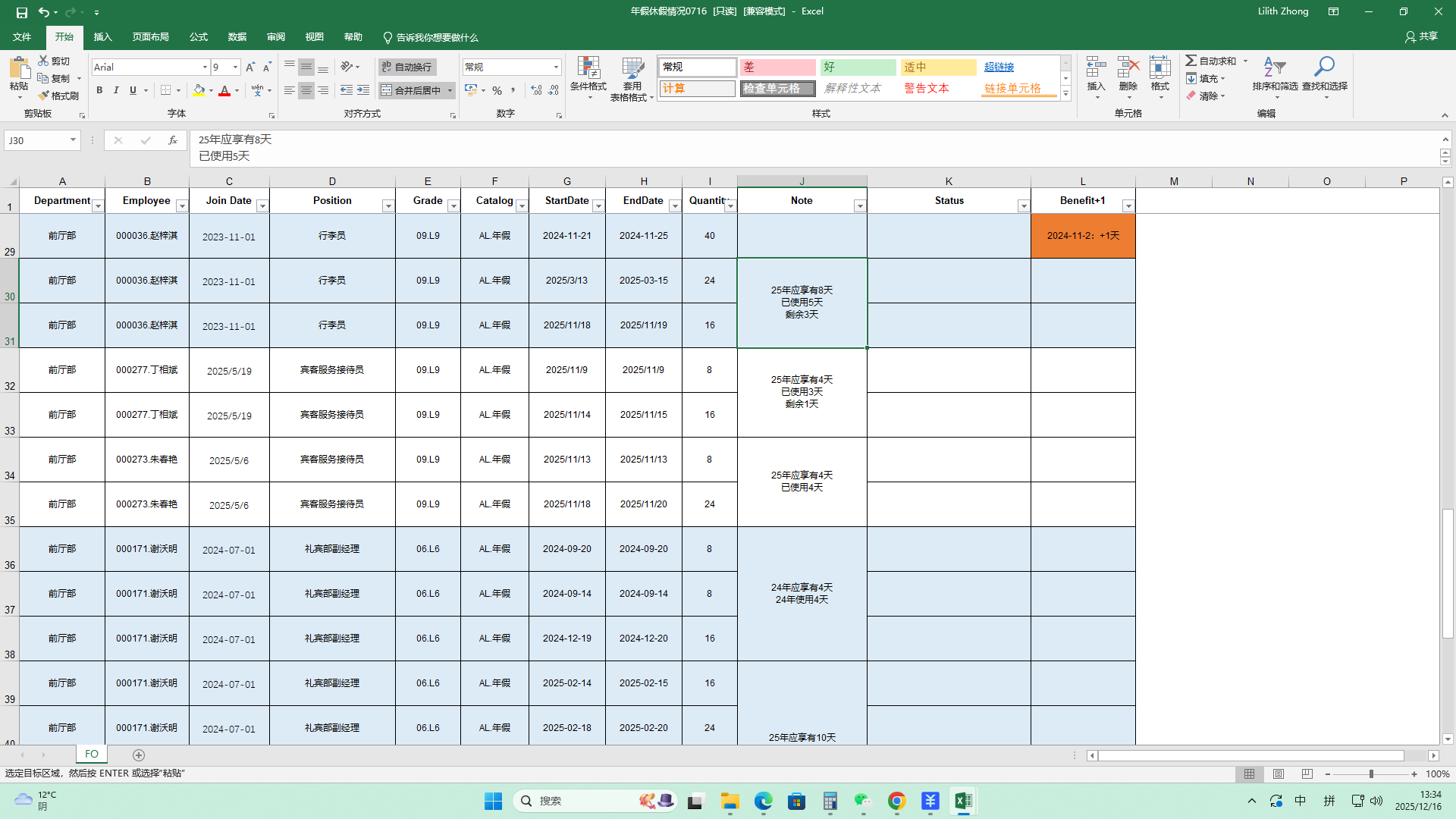Viewport: 1456px width, 819px height.
Task: Switch to the Data ribbon tab
Action: tap(237, 37)
